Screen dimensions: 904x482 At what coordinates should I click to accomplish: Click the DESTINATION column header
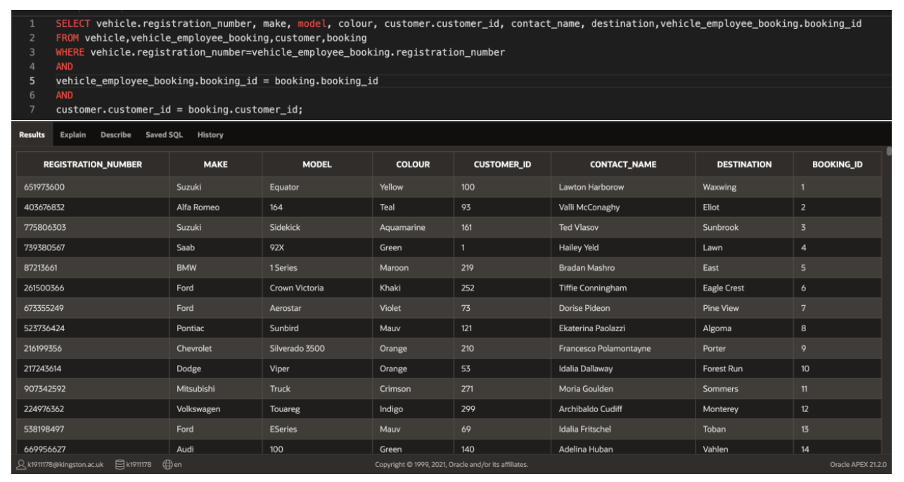point(744,164)
